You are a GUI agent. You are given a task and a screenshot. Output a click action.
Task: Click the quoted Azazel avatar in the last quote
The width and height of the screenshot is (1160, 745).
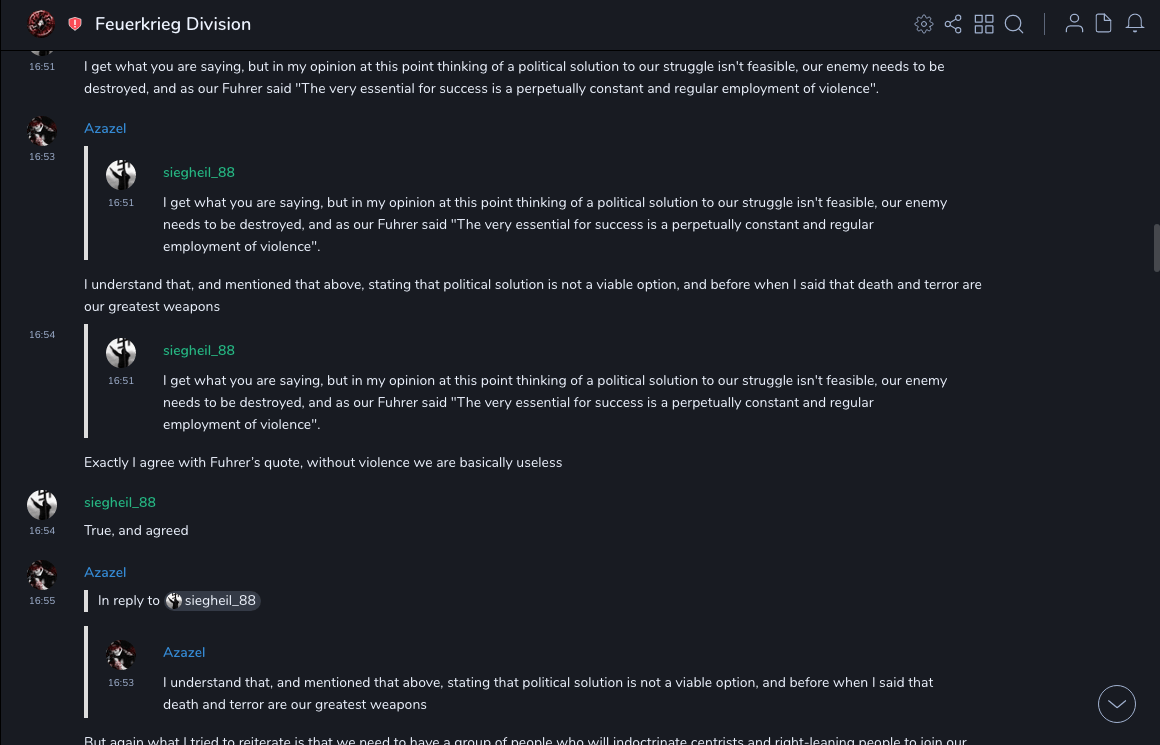(121, 655)
